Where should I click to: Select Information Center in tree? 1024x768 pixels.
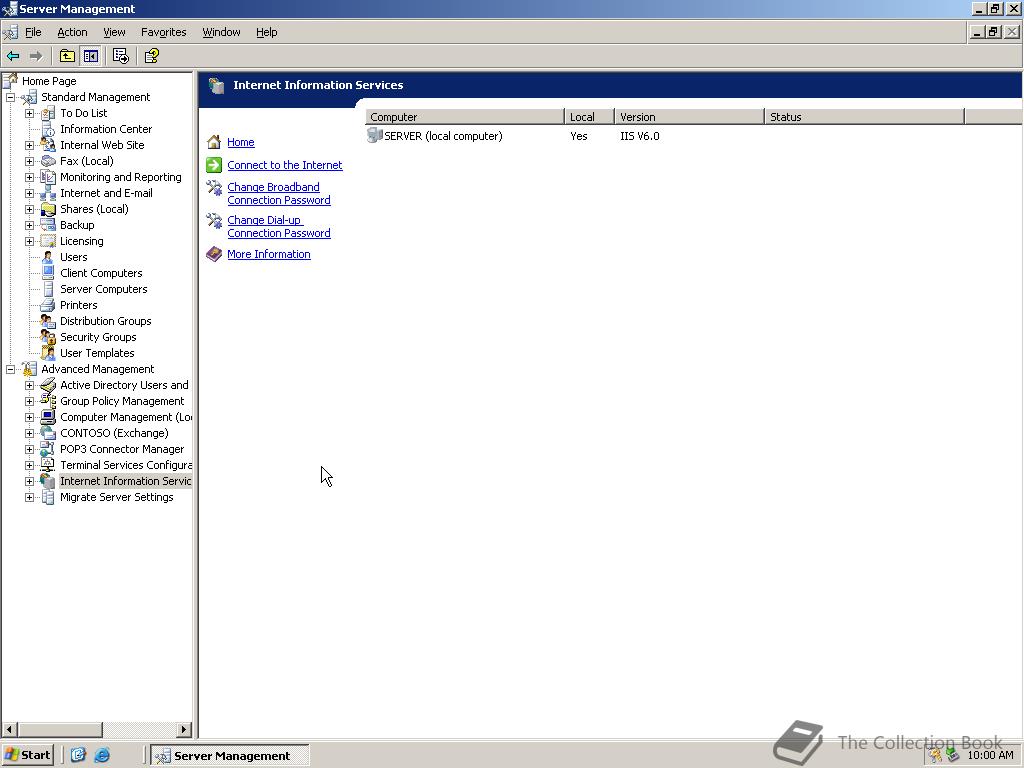pyautogui.click(x=106, y=129)
